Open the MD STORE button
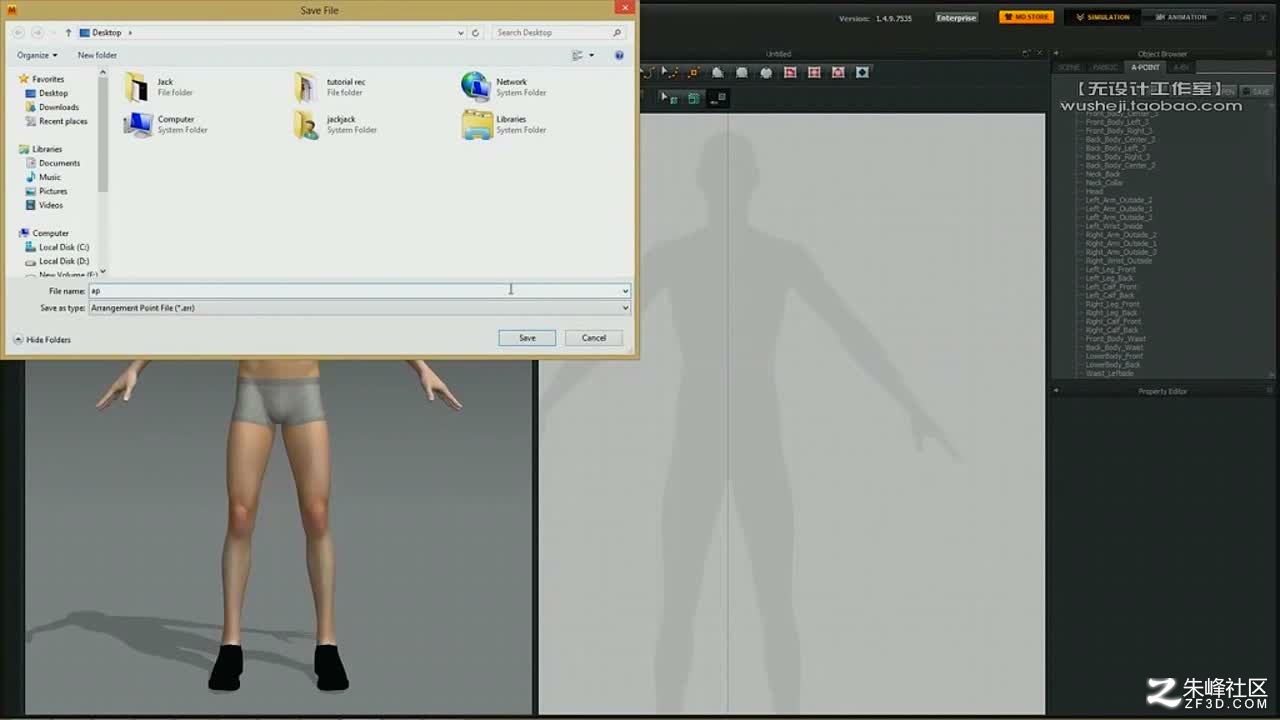 (1026, 17)
